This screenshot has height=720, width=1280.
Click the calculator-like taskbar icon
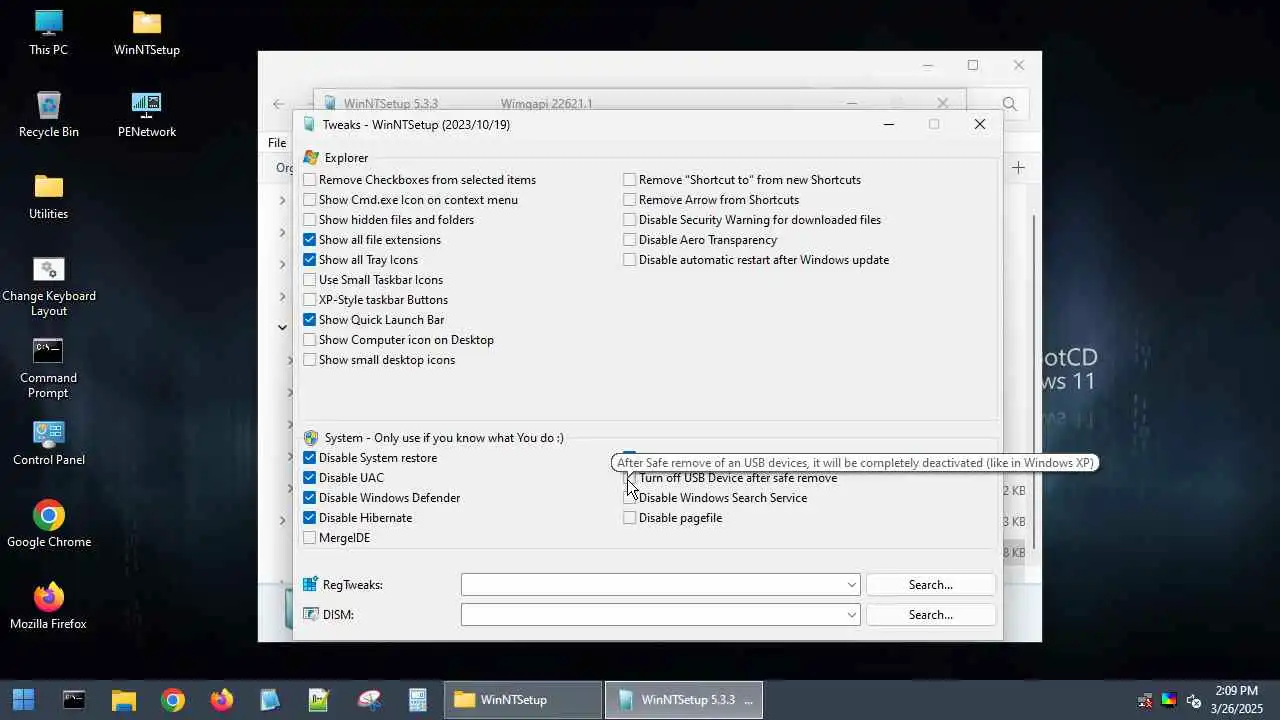click(x=418, y=700)
